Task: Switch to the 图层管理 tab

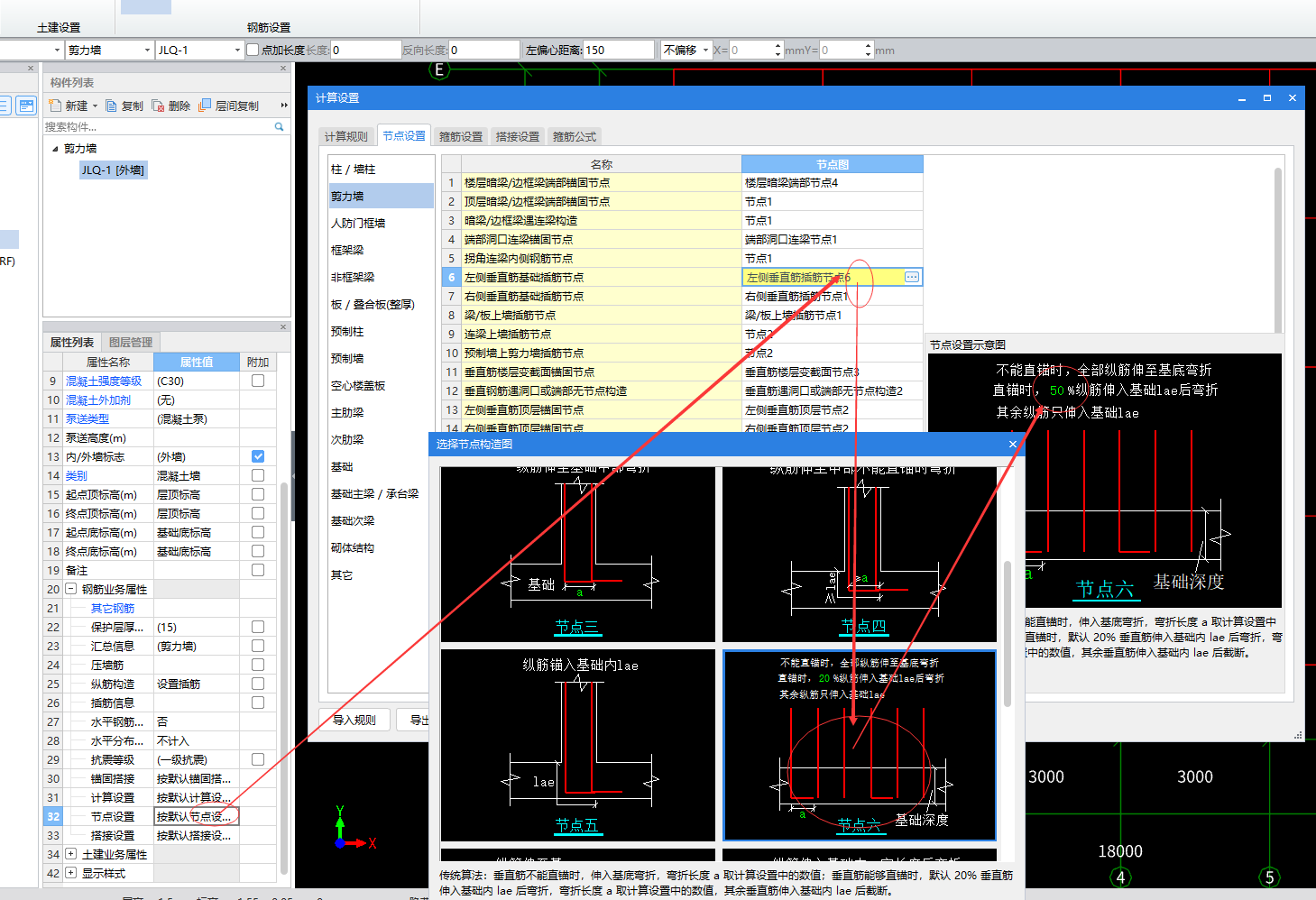Action: [131, 343]
